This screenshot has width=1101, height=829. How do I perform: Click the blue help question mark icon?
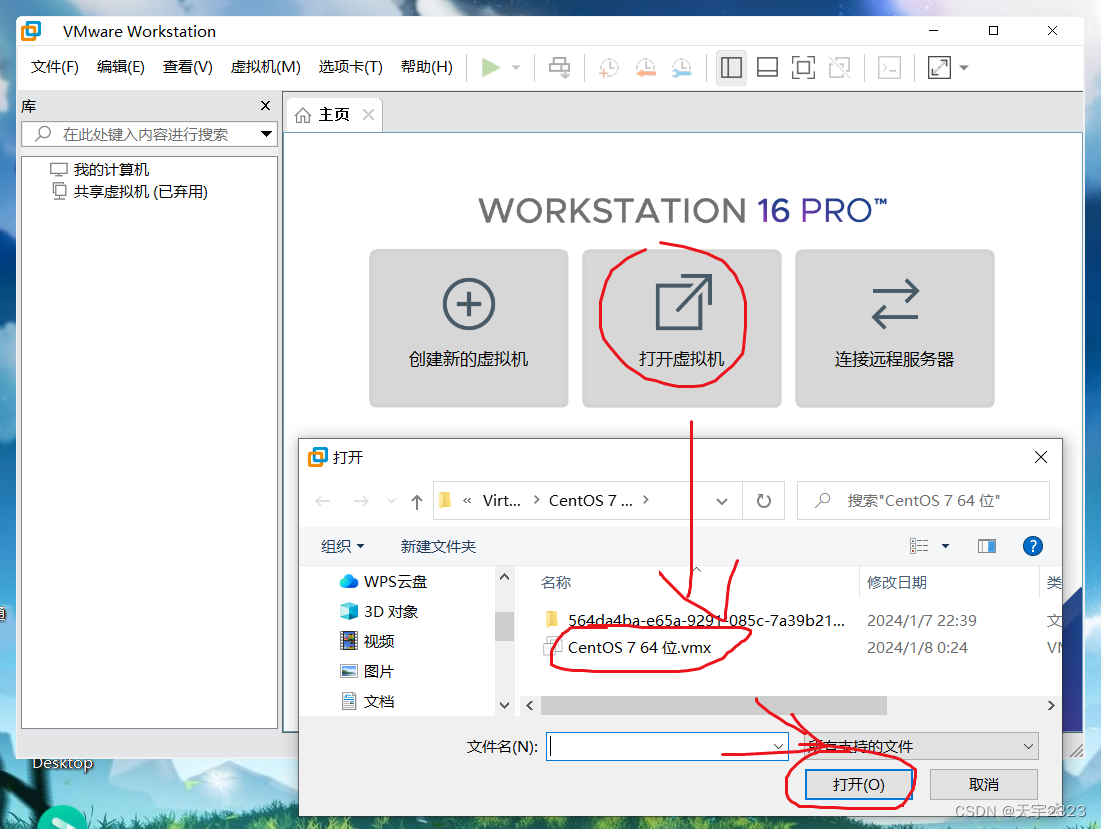(x=1032, y=546)
